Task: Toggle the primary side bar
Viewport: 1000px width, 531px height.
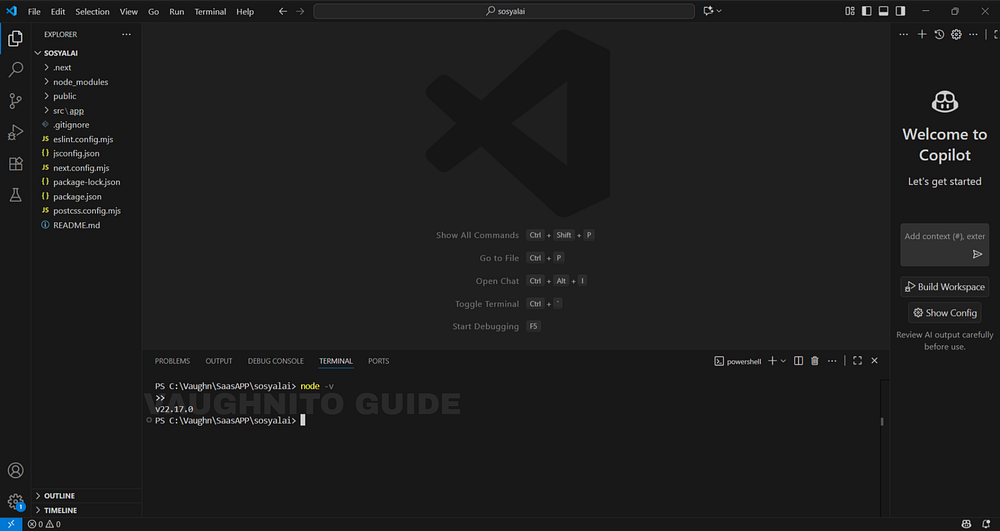Action: tap(866, 11)
